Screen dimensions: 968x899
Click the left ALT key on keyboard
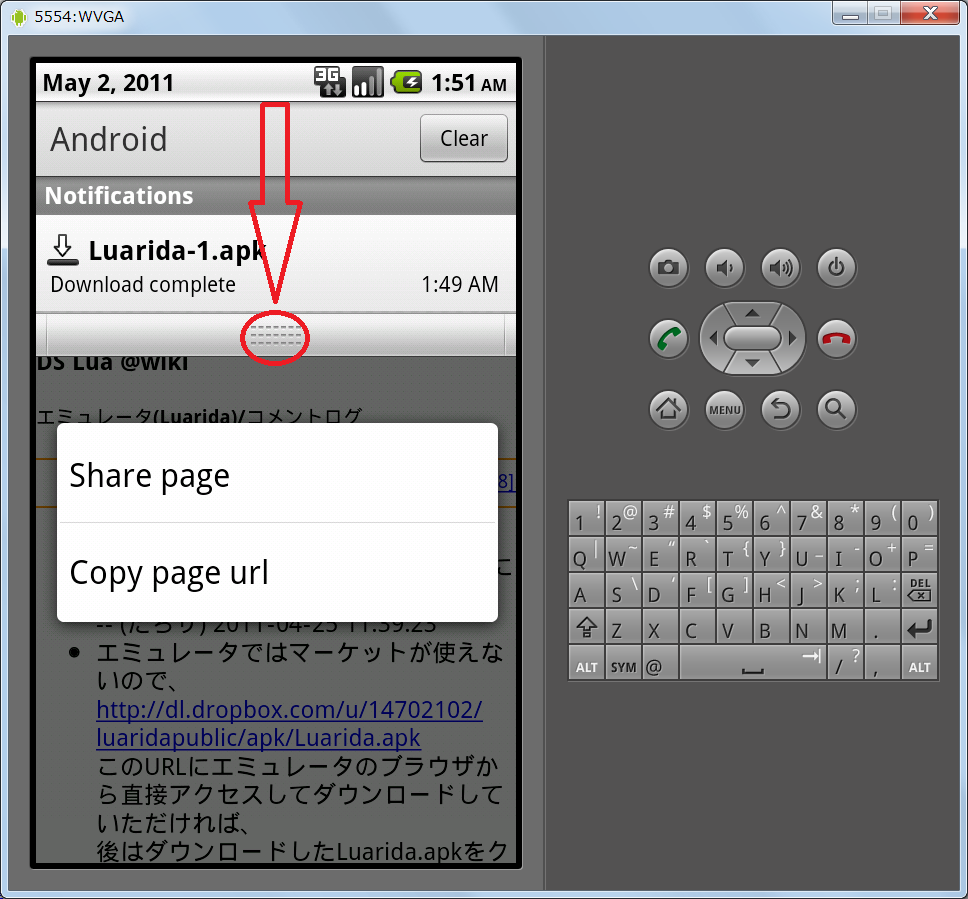point(586,662)
